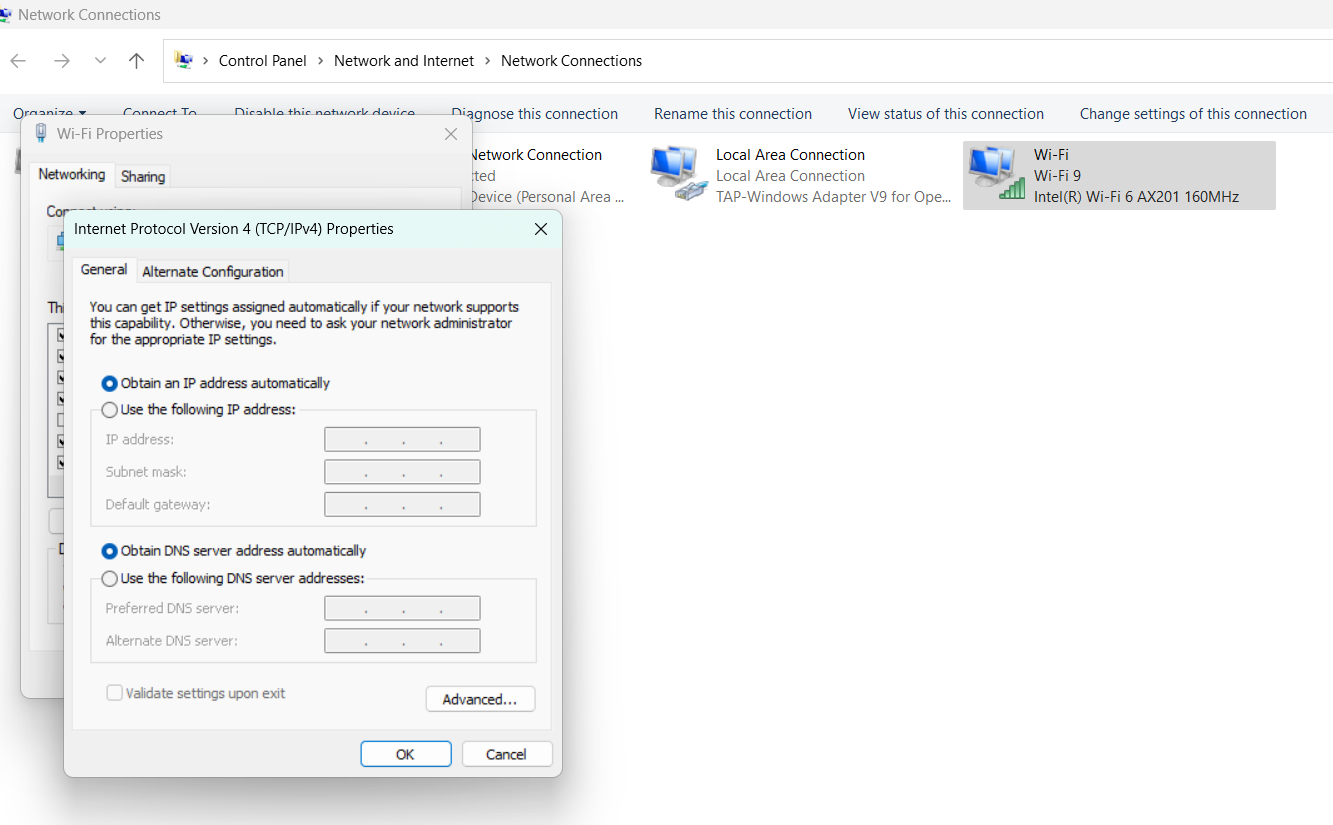Select the Local Area Connection TAP adapter icon
The image size is (1333, 825).
click(678, 174)
